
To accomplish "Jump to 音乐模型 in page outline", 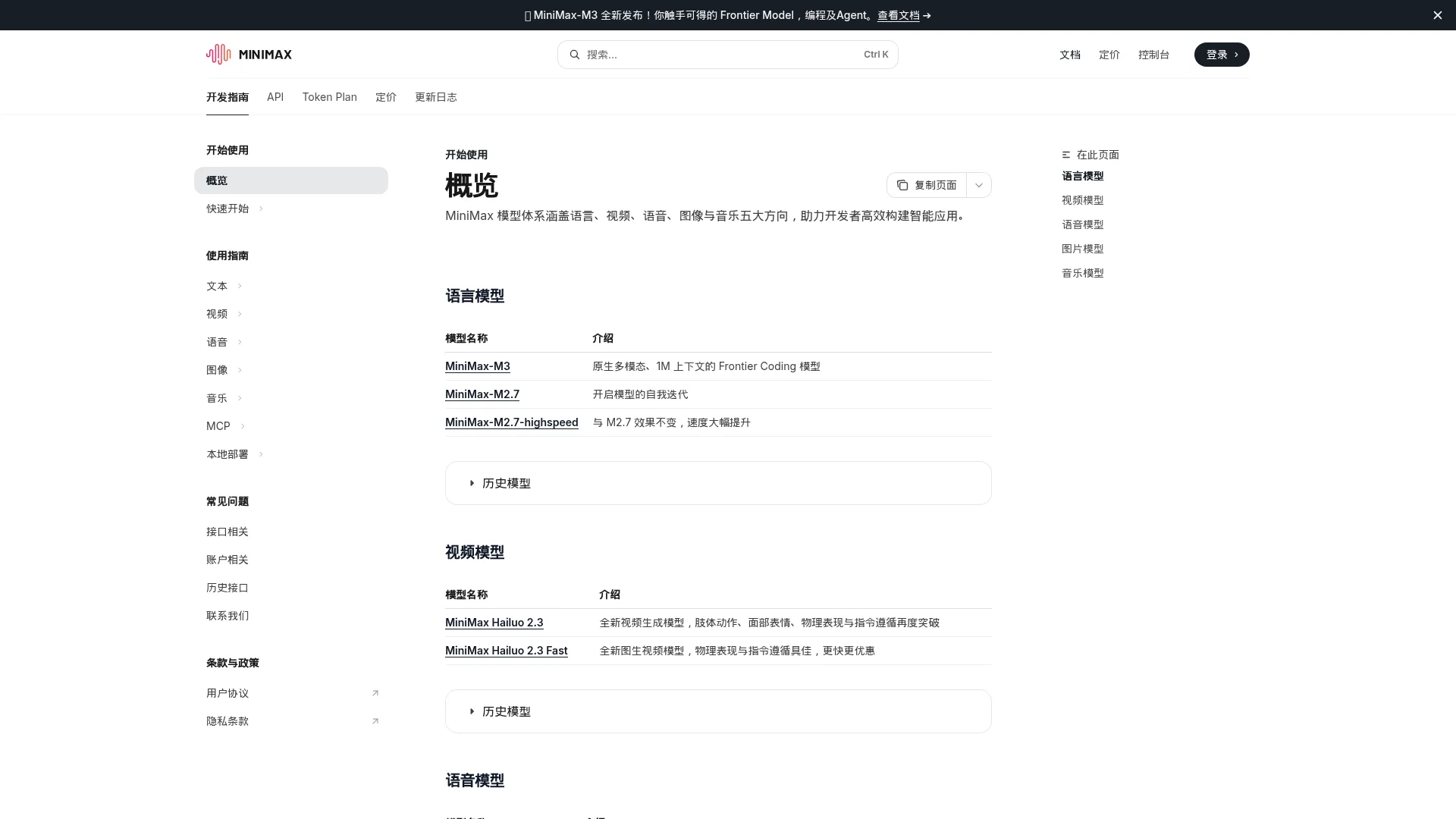I will click(1083, 273).
